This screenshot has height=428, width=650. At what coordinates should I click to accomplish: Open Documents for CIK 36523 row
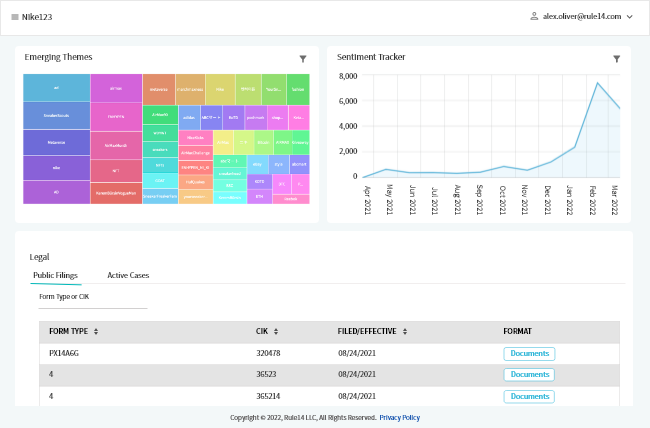pyautogui.click(x=529, y=375)
